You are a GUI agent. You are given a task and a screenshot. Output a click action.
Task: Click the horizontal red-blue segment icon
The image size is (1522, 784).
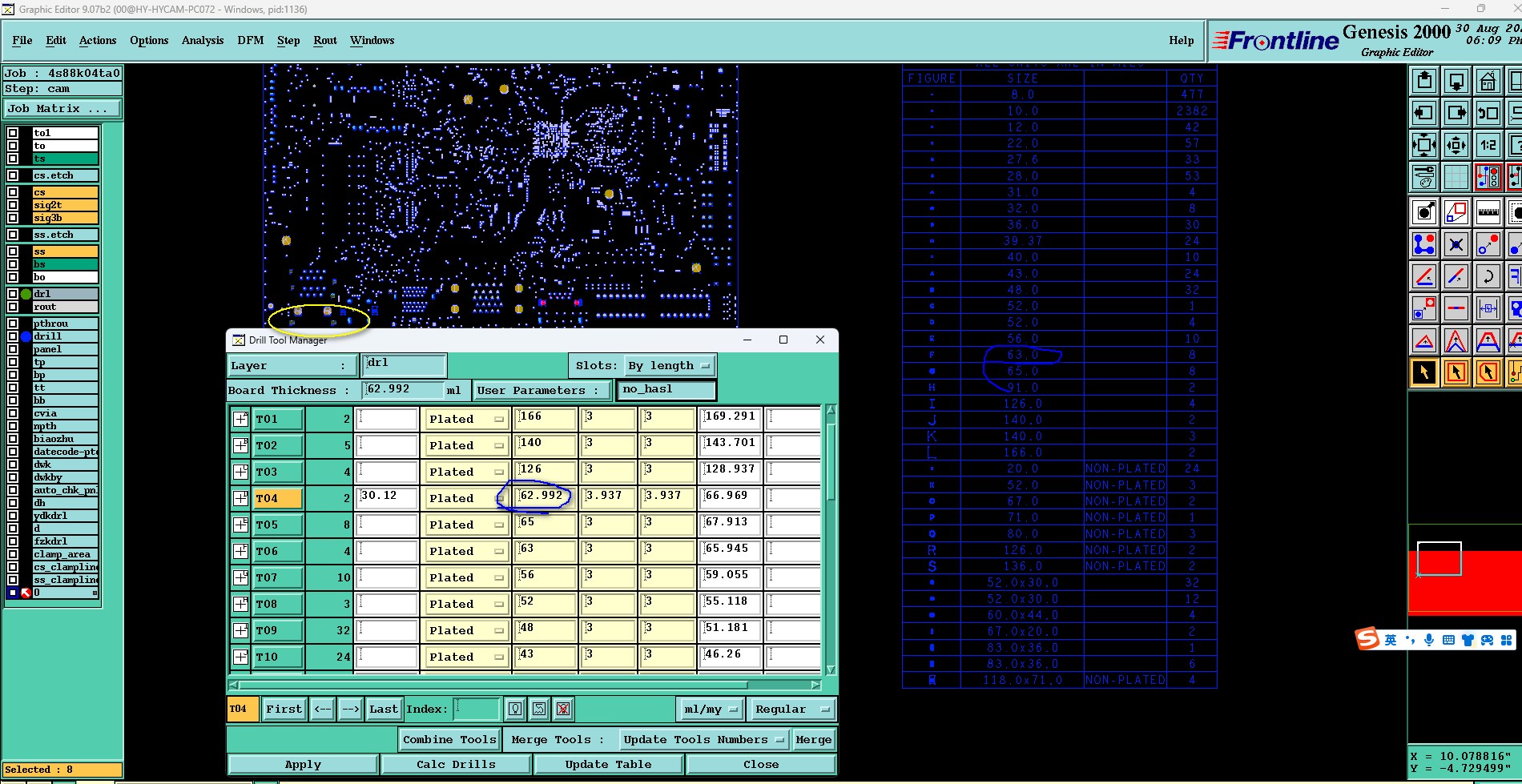pyautogui.click(x=1456, y=308)
